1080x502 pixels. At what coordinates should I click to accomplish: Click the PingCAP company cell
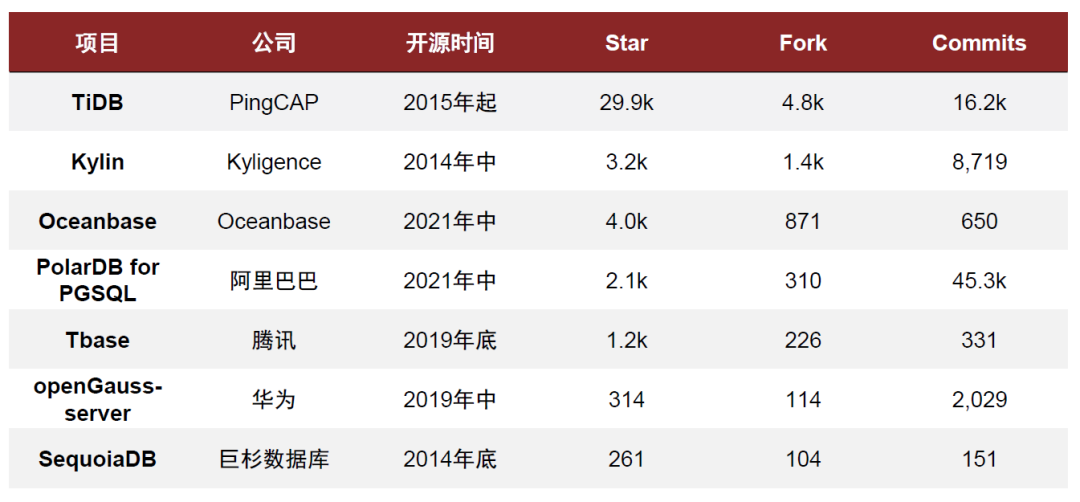point(274,103)
